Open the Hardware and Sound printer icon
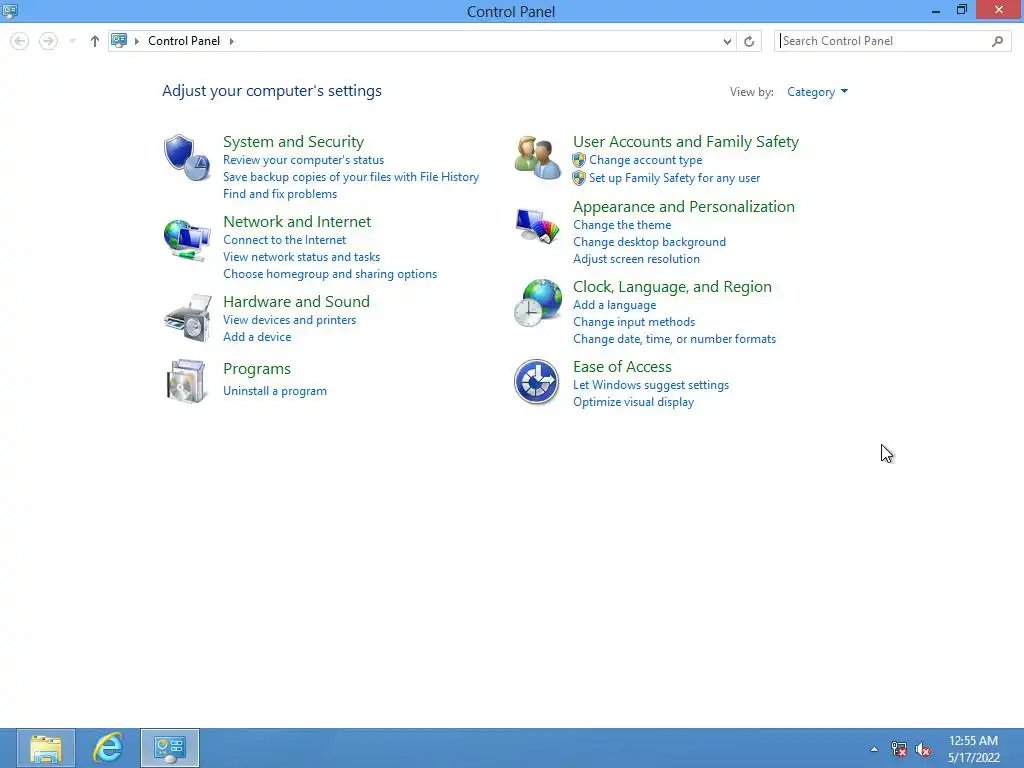The width and height of the screenshot is (1024, 768). tap(187, 318)
